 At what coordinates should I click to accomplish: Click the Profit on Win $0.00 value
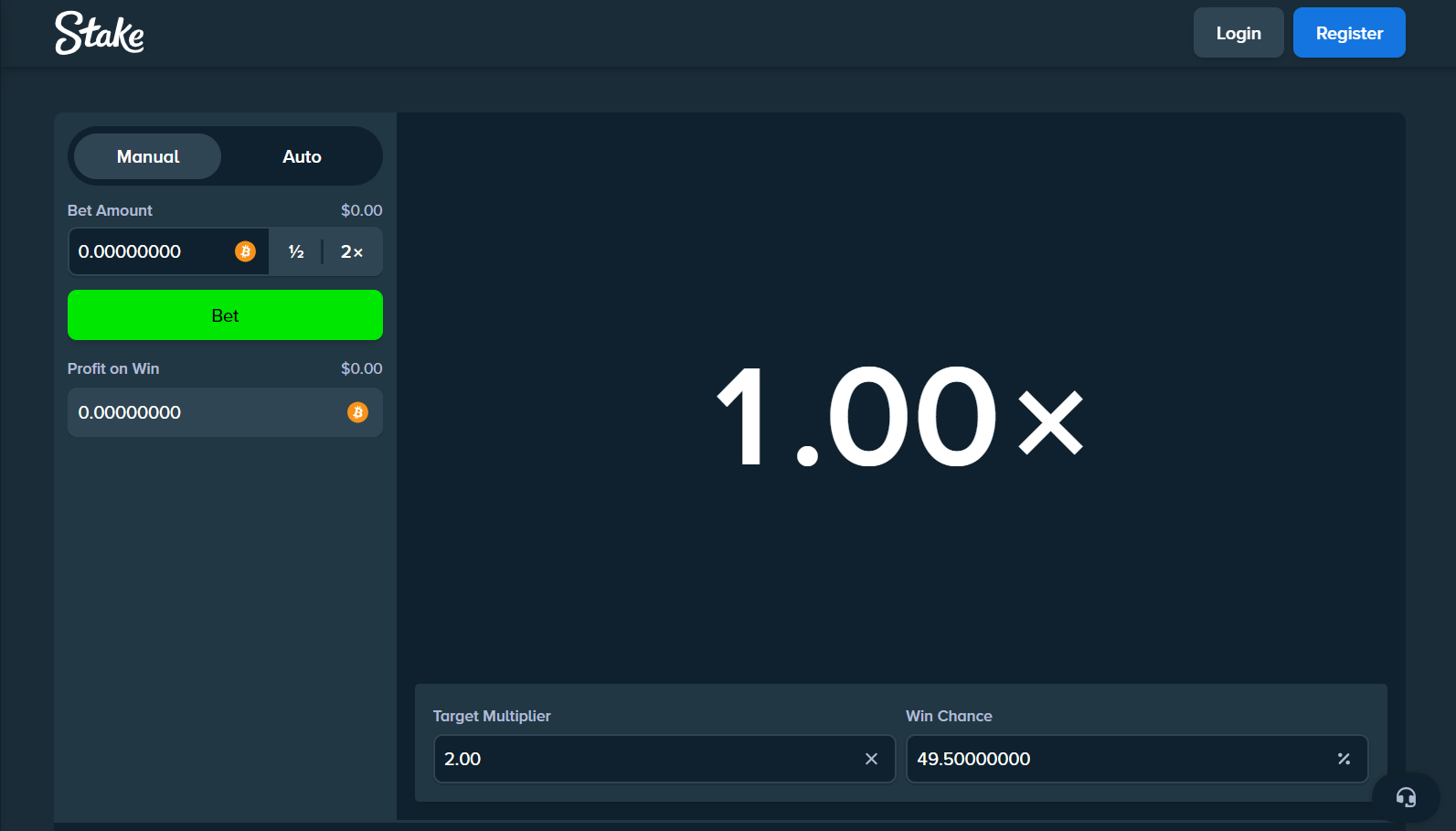(x=361, y=368)
